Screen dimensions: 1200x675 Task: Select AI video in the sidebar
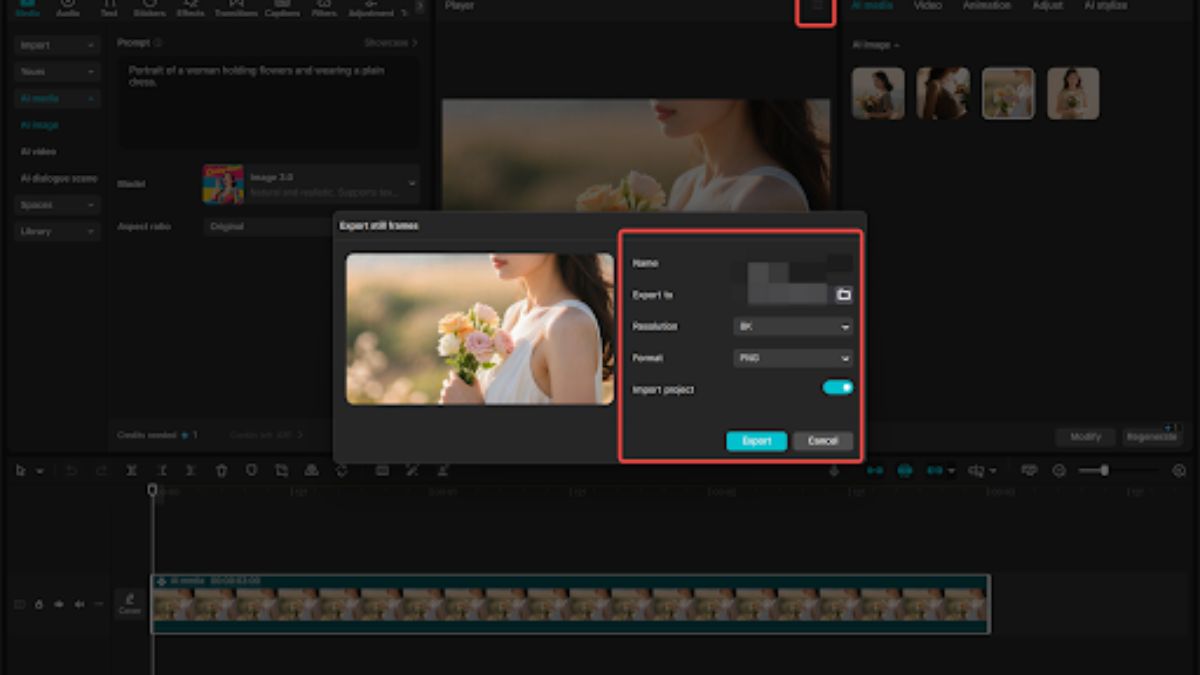coord(39,152)
